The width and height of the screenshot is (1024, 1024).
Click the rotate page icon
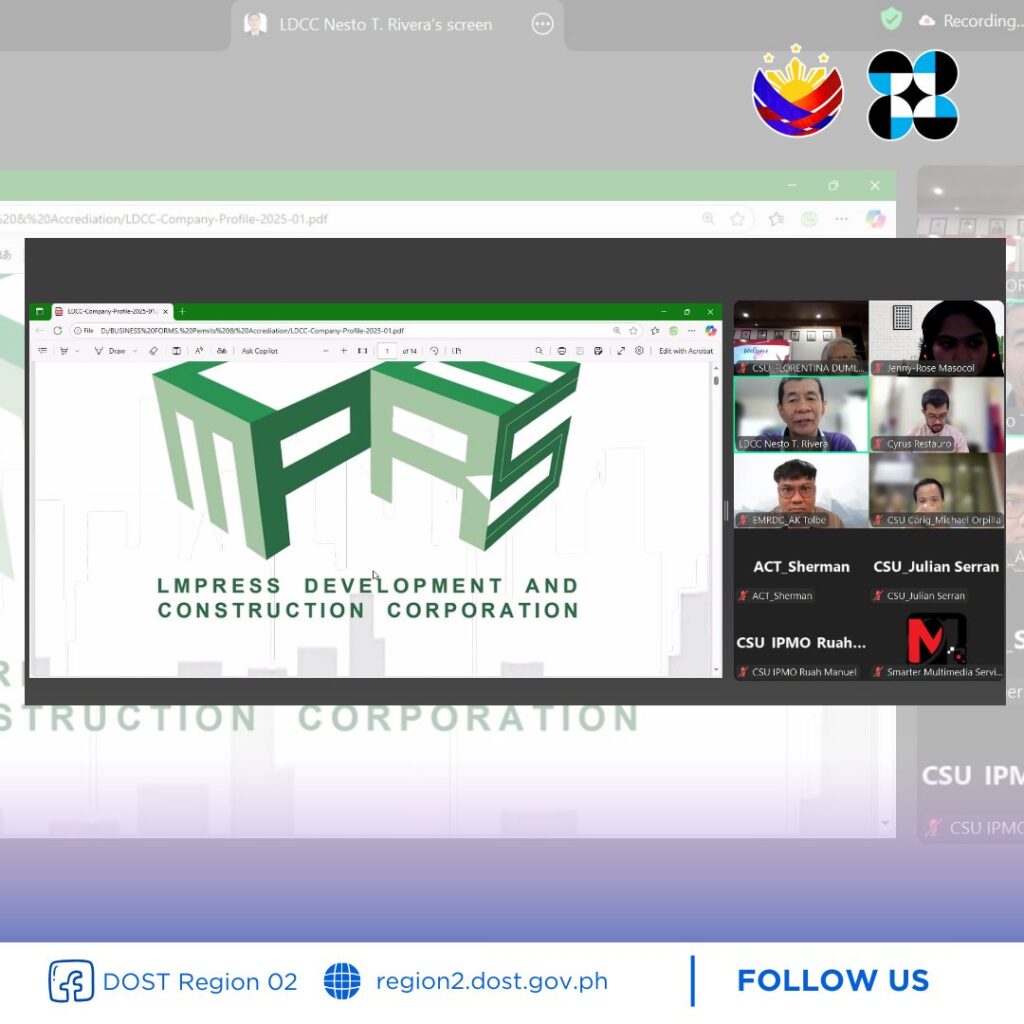pyautogui.click(x=434, y=351)
